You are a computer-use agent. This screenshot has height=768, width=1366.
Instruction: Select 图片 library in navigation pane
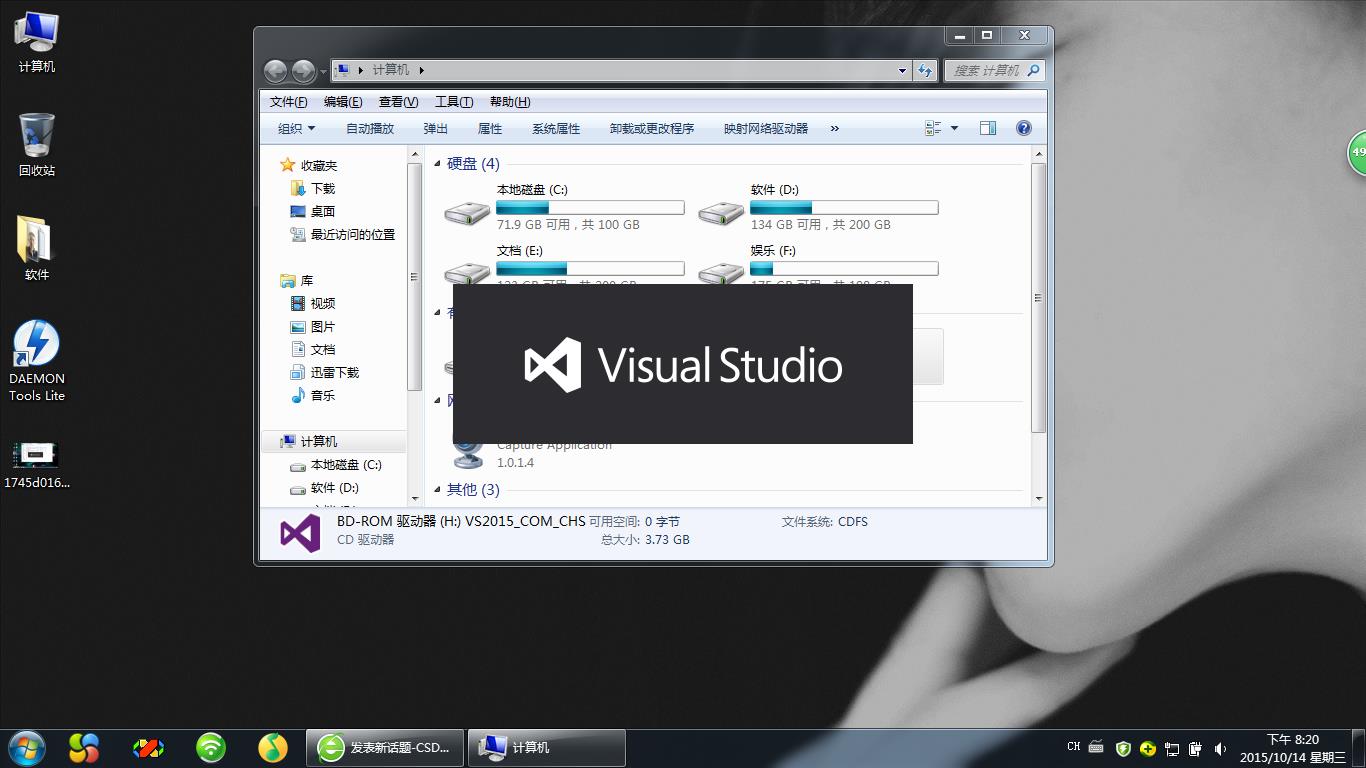click(x=312, y=326)
